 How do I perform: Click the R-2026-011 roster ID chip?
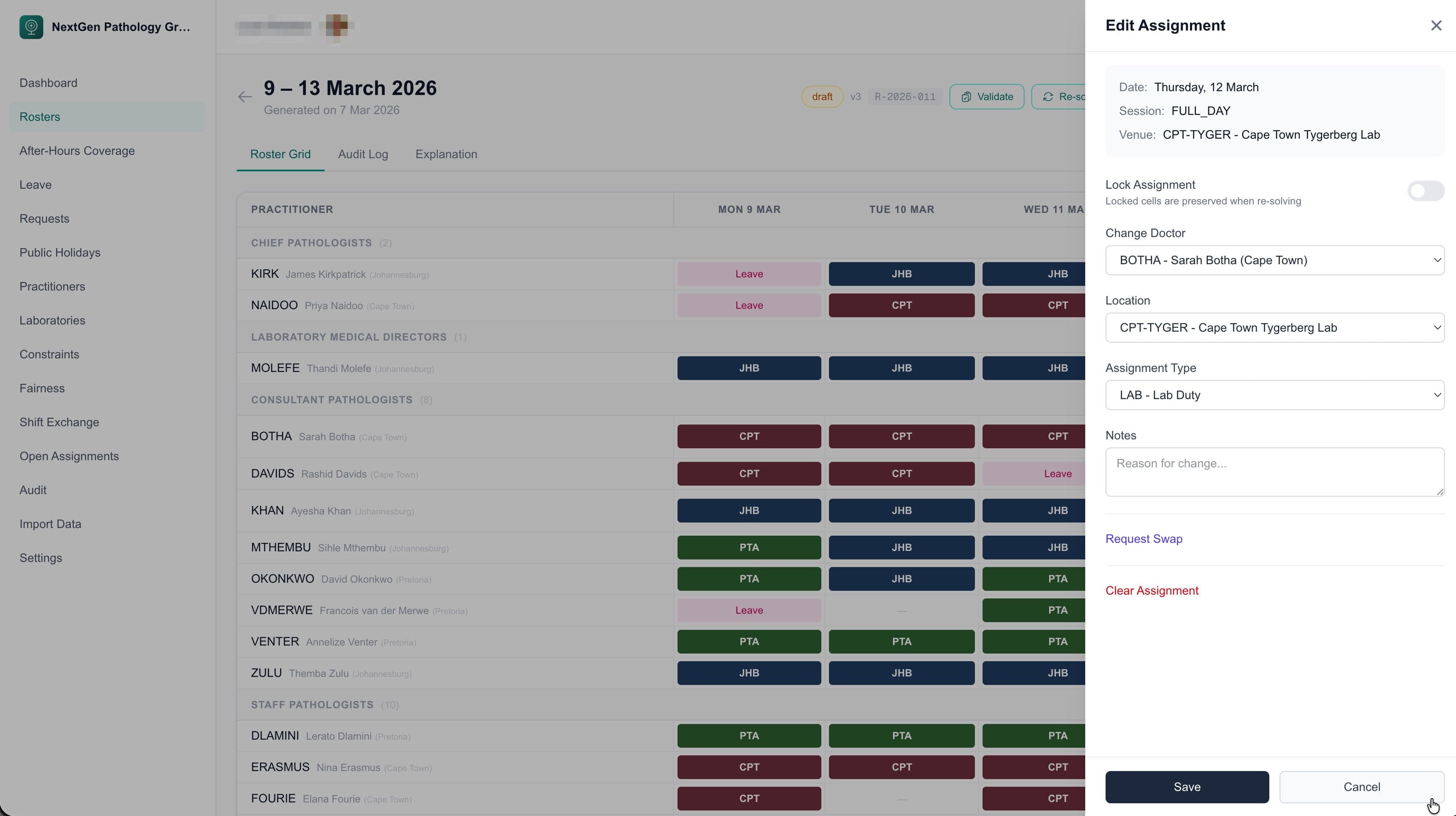coord(904,96)
